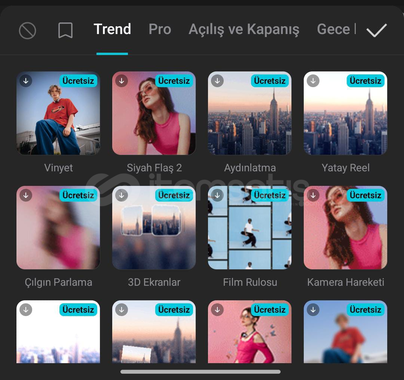Apply the Vinyet effect thumbnail
The height and width of the screenshot is (380, 404).
[58, 113]
